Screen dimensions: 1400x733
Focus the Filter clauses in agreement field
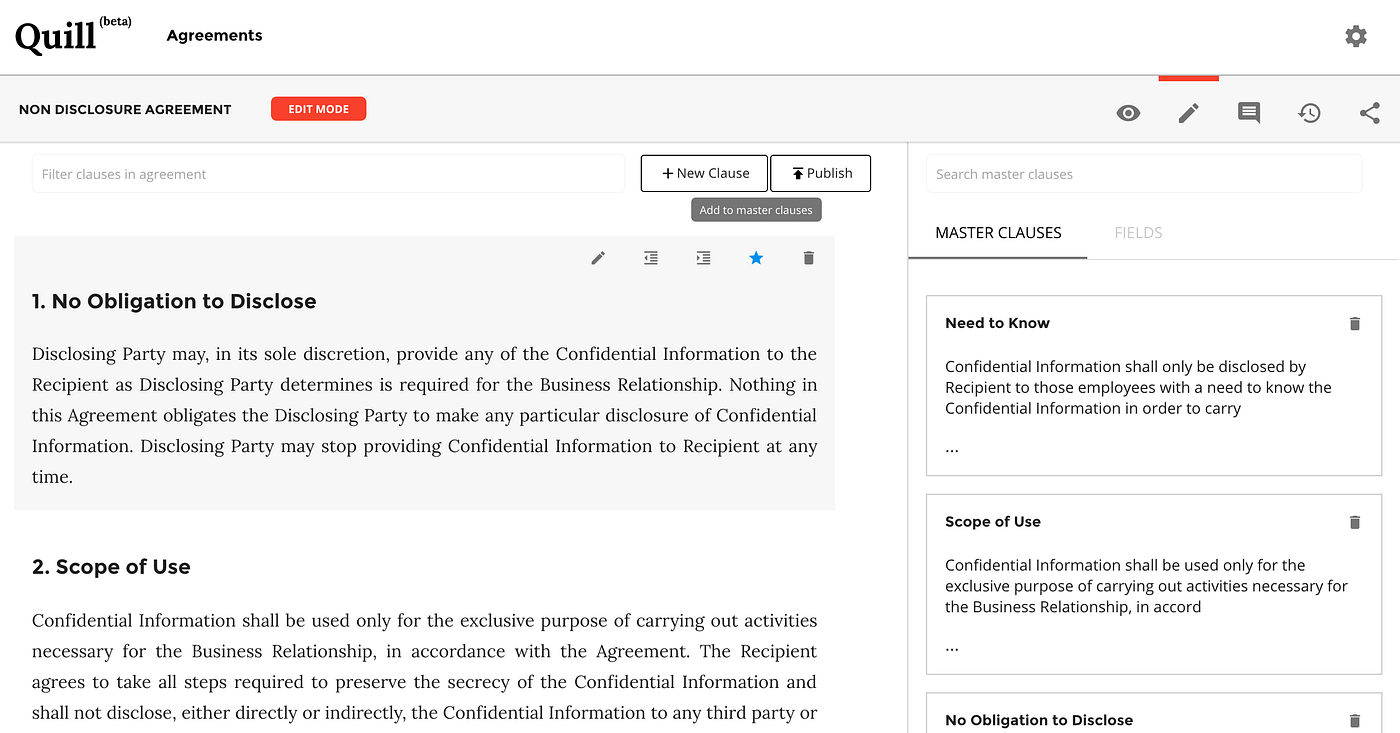(x=328, y=174)
